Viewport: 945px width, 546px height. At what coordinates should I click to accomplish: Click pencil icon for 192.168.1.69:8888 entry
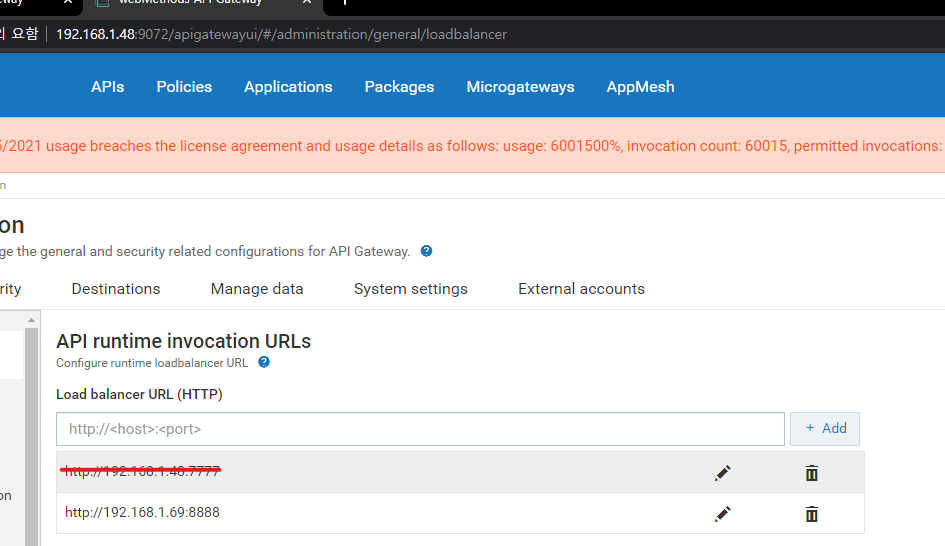722,514
